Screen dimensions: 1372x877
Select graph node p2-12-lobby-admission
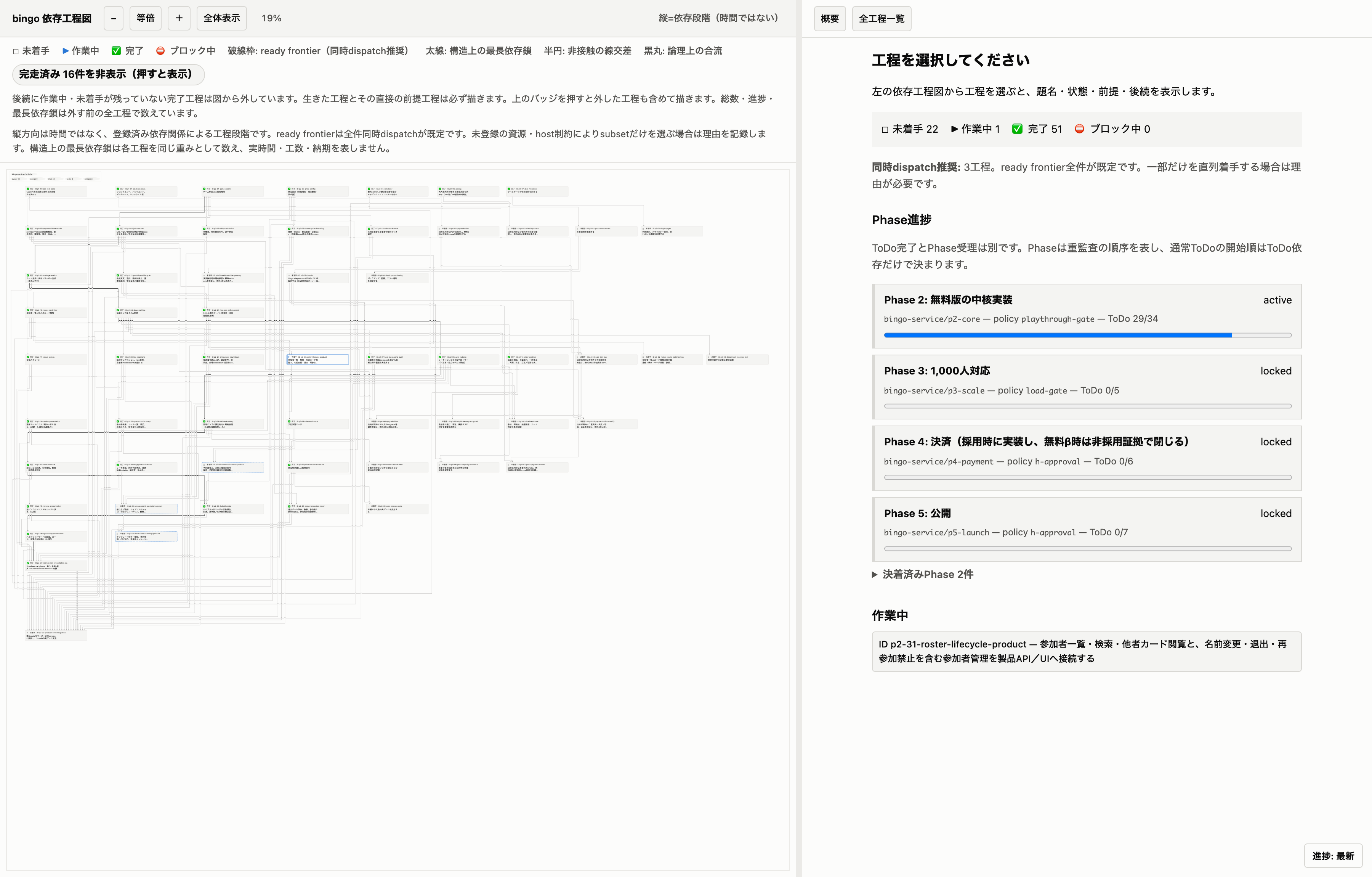(232, 231)
